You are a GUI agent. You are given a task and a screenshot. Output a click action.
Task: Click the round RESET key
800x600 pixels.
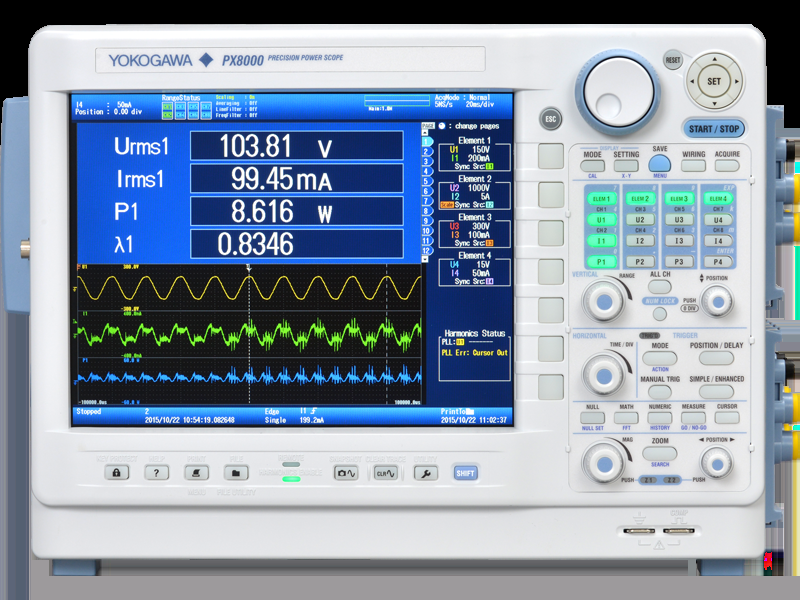[672, 60]
